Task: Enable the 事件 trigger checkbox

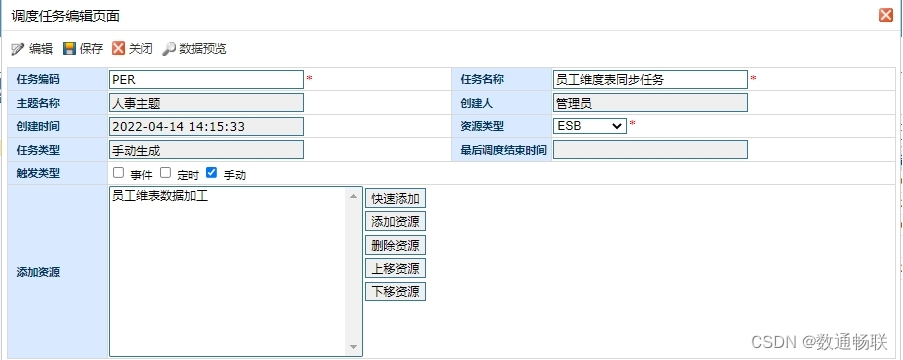Action: coord(119,172)
